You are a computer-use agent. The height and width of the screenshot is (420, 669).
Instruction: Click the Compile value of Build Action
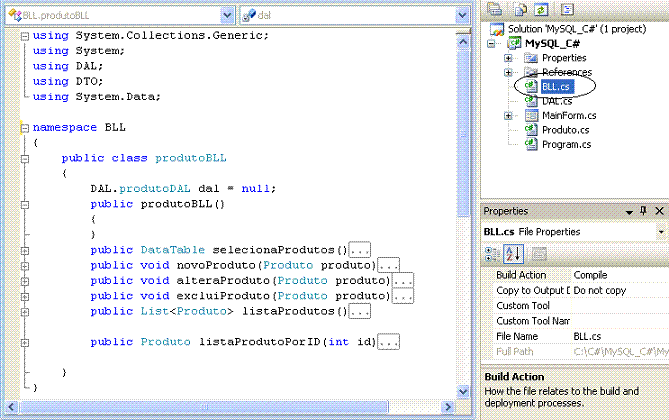tap(590, 275)
